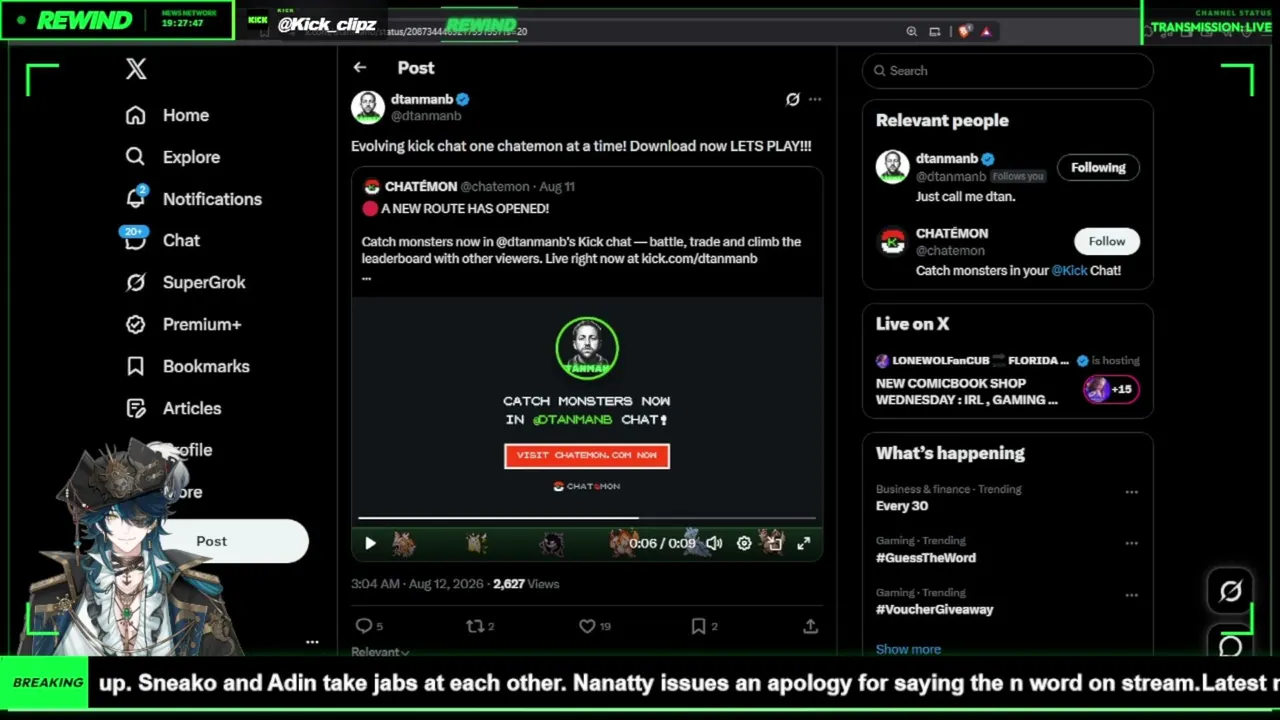This screenshot has width=1280, height=720.
Task: Toggle the Following button for dtanmanb
Action: click(x=1098, y=168)
